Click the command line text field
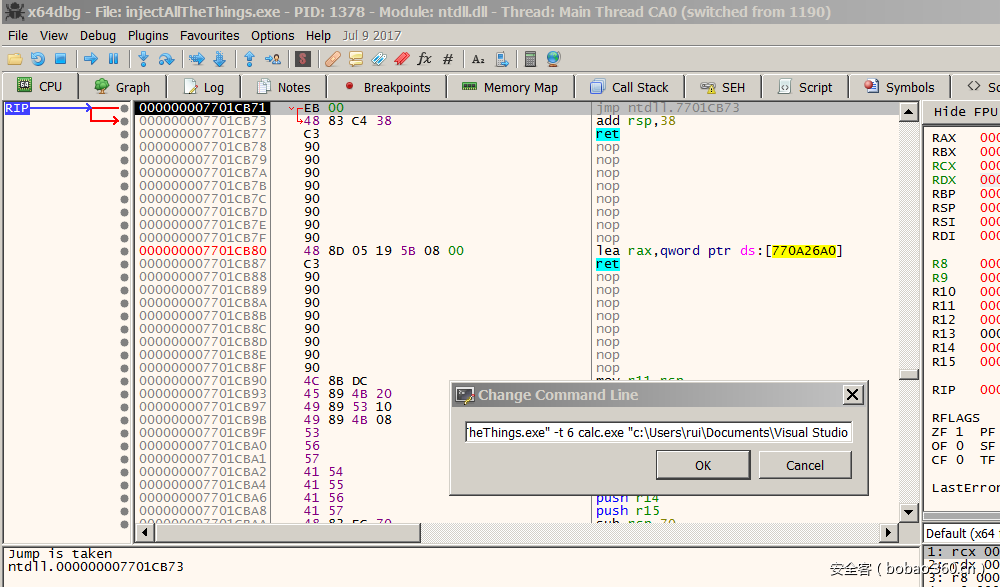Viewport: 1000px width, 587px height. (658, 432)
